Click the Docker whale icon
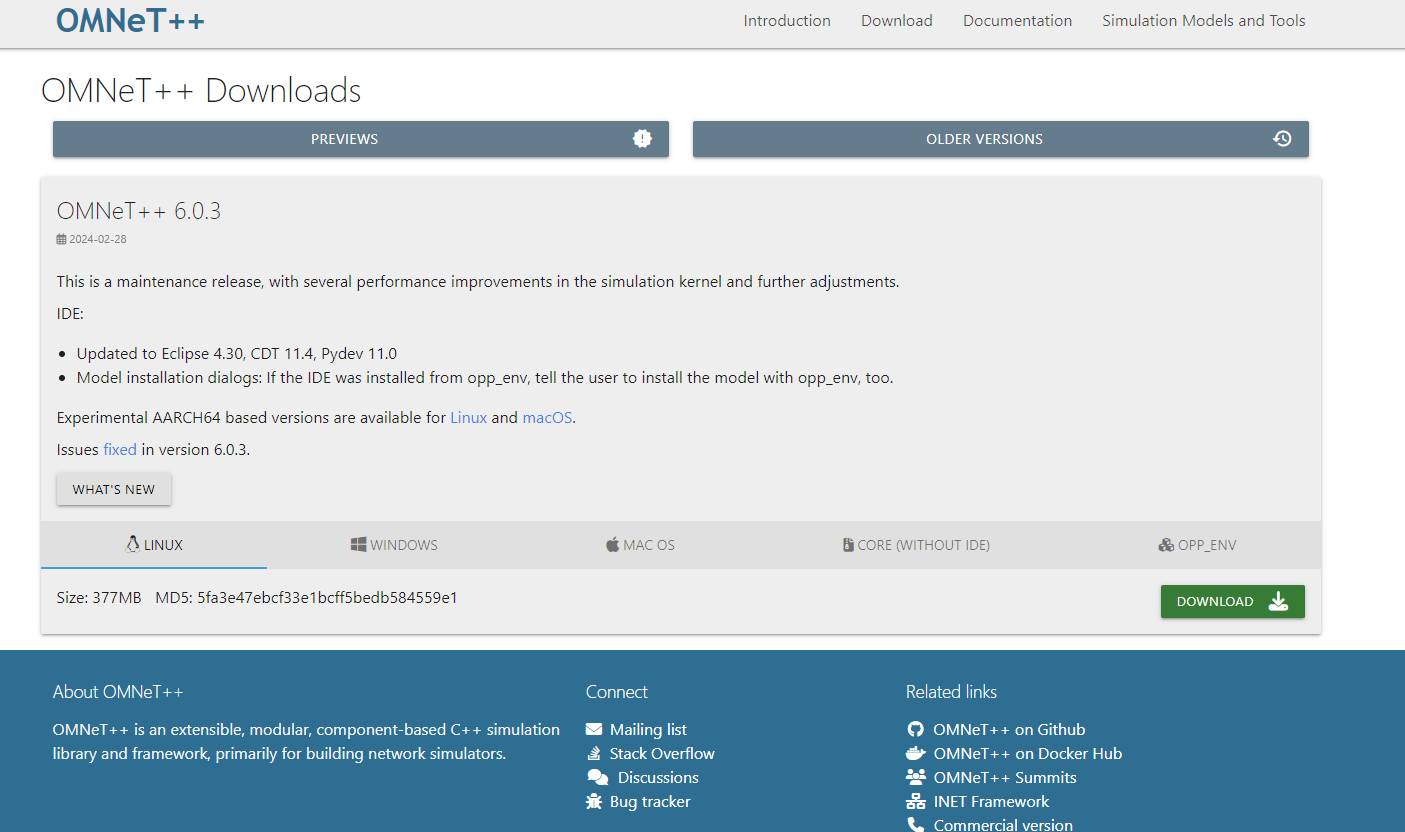This screenshot has height=832, width=1405. [x=916, y=754]
